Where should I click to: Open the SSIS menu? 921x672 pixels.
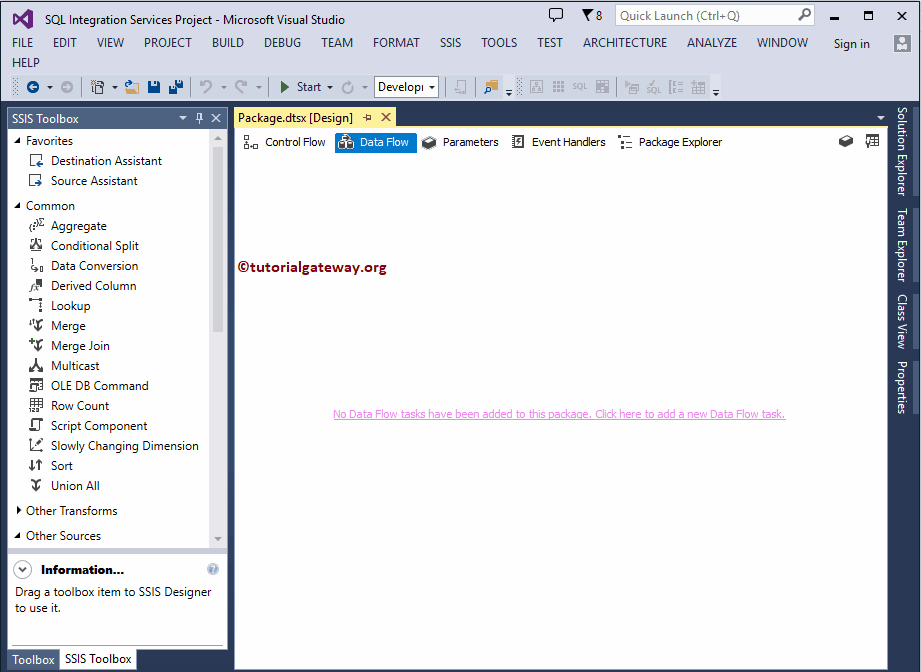click(450, 42)
